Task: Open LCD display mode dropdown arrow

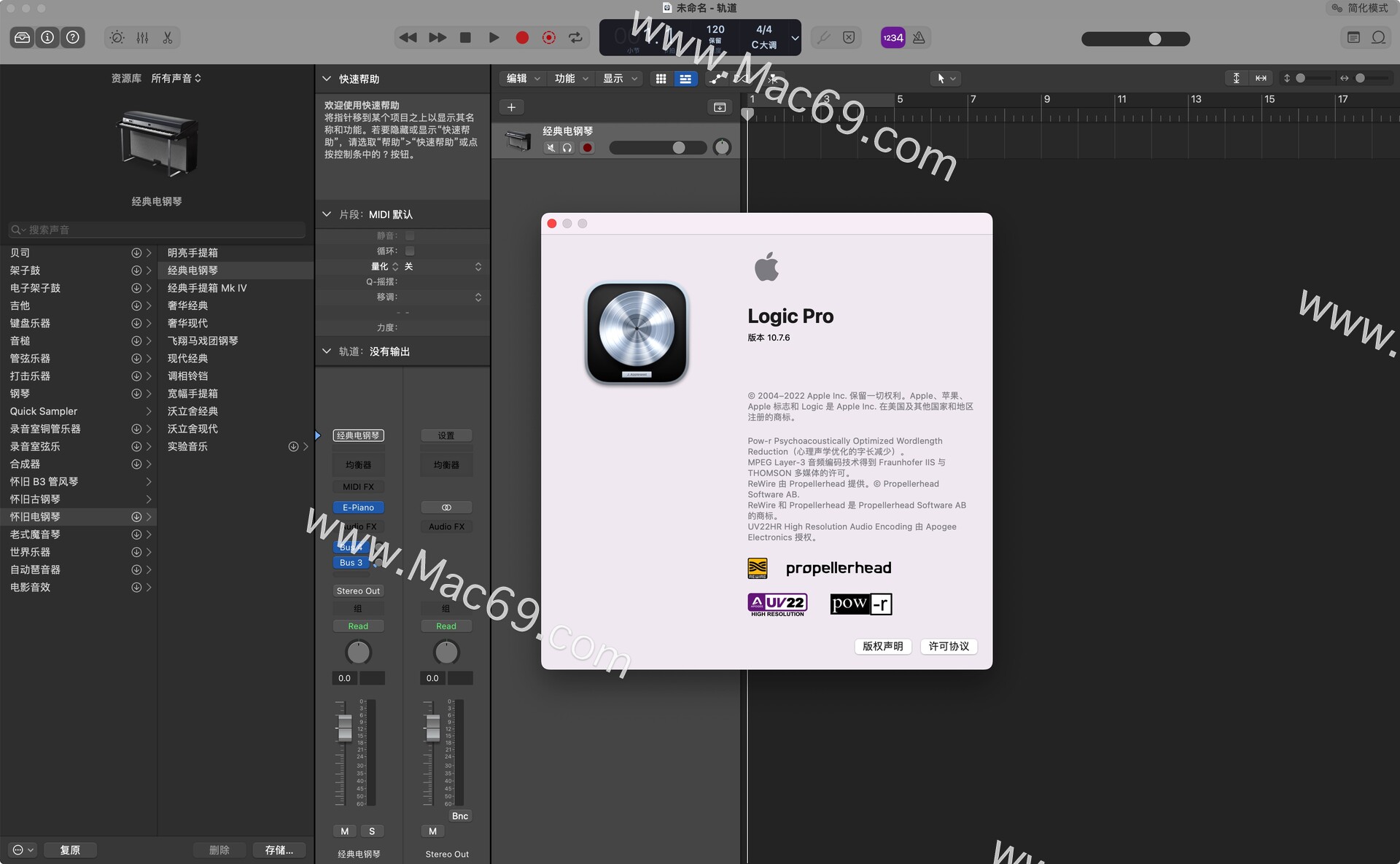Action: coord(795,38)
